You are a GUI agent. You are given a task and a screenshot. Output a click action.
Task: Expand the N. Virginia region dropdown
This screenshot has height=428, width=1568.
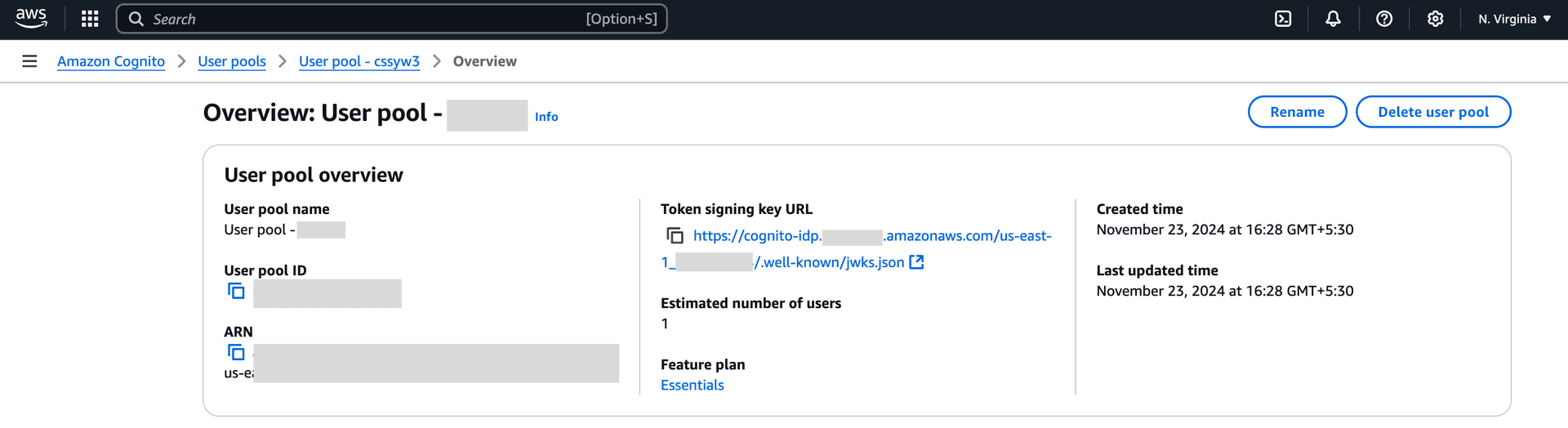1514,19
